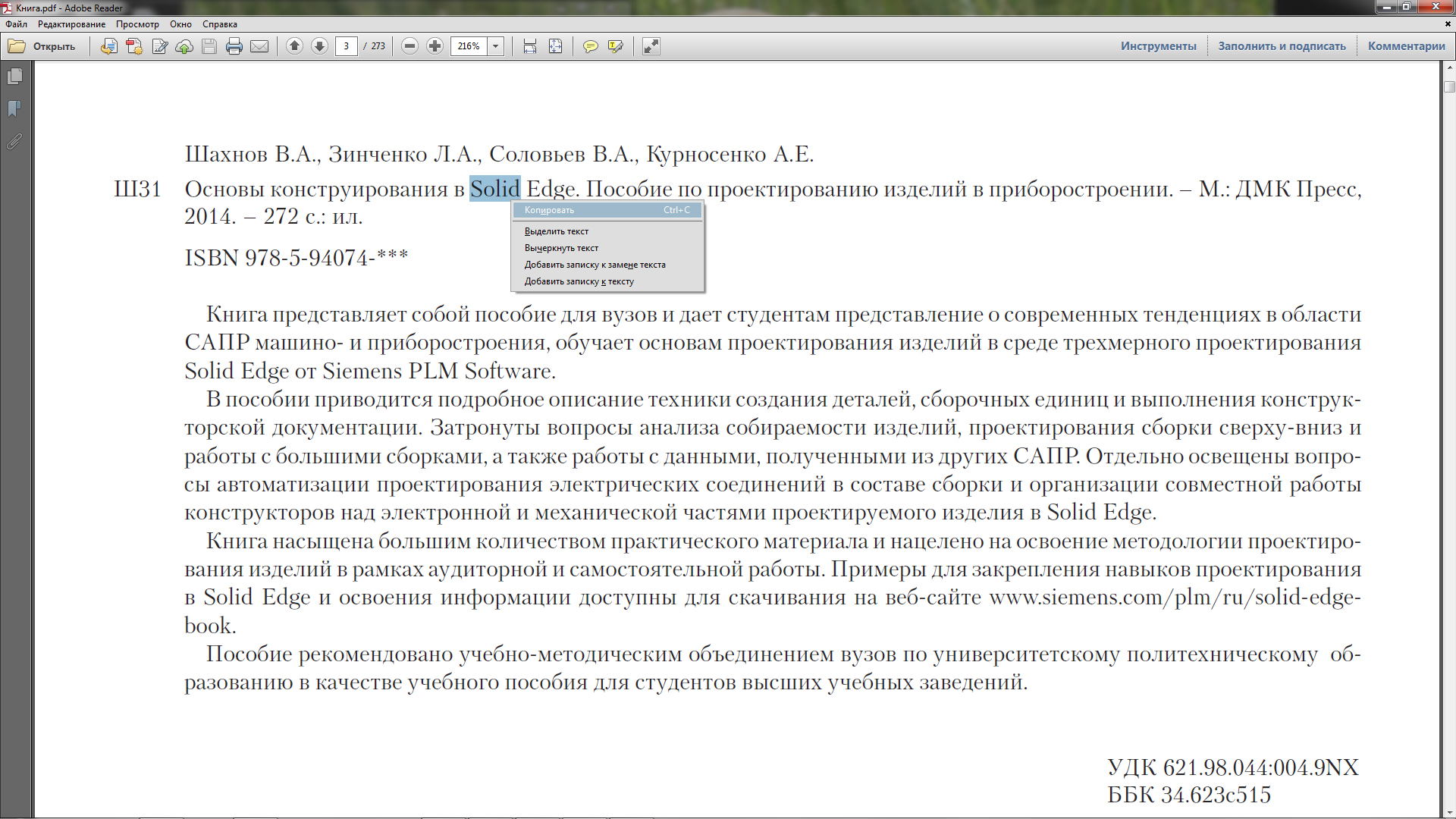The width and height of the screenshot is (1456, 819).
Task: Click the page number input field
Action: point(347,46)
